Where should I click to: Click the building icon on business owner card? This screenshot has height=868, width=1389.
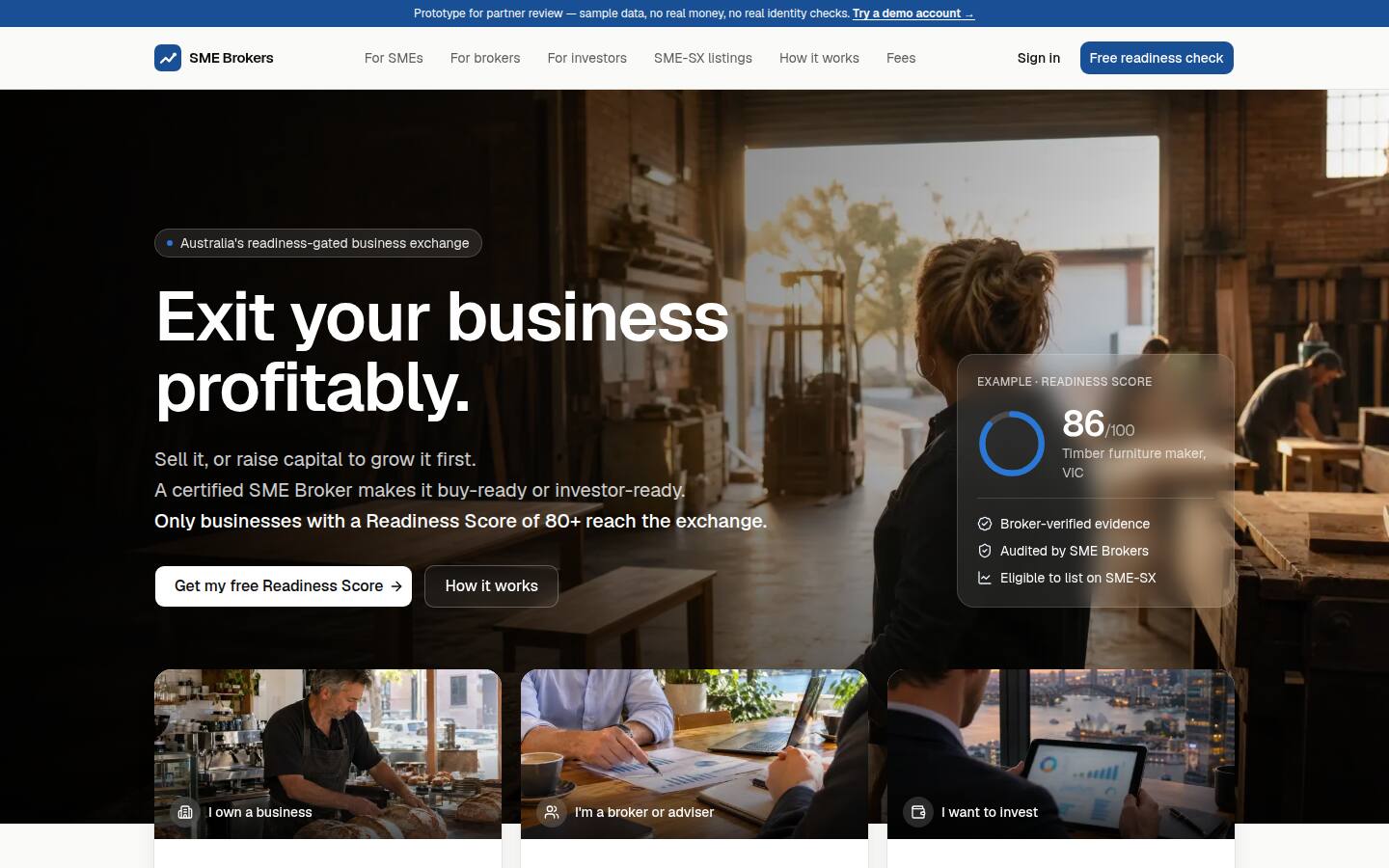185,812
